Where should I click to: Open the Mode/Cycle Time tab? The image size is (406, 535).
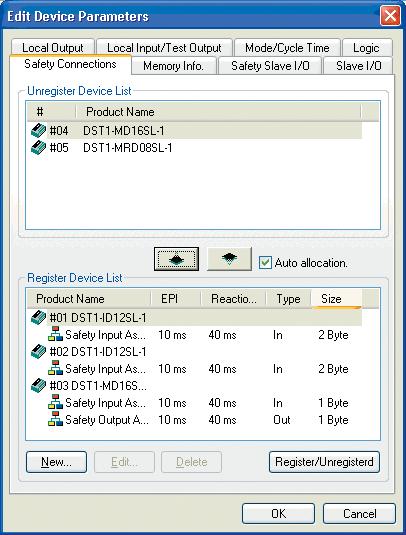(x=287, y=47)
